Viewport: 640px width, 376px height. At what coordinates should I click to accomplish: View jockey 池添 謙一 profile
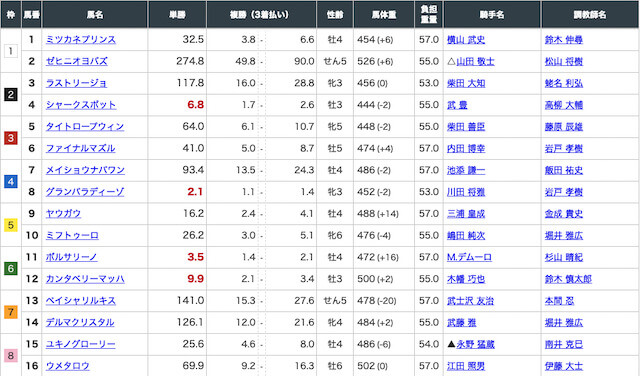[x=466, y=170]
